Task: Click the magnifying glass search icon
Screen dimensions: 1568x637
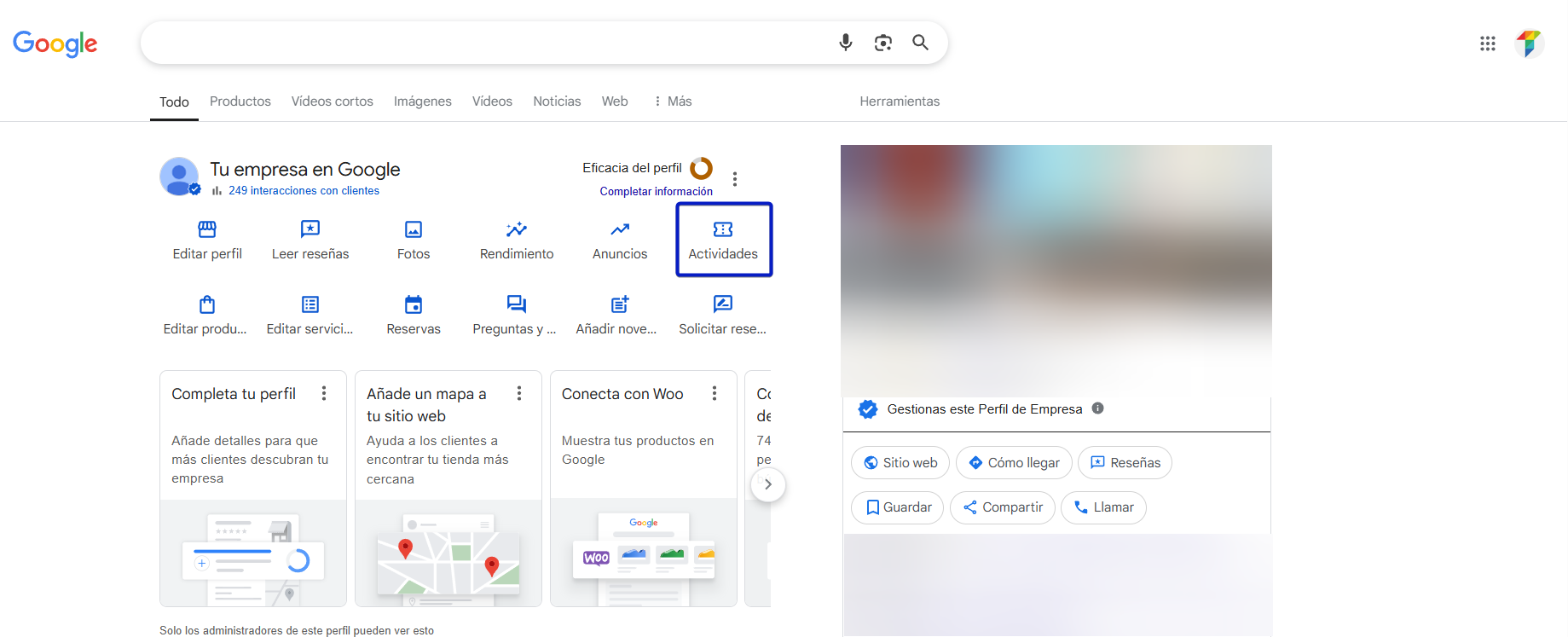Action: click(x=920, y=43)
